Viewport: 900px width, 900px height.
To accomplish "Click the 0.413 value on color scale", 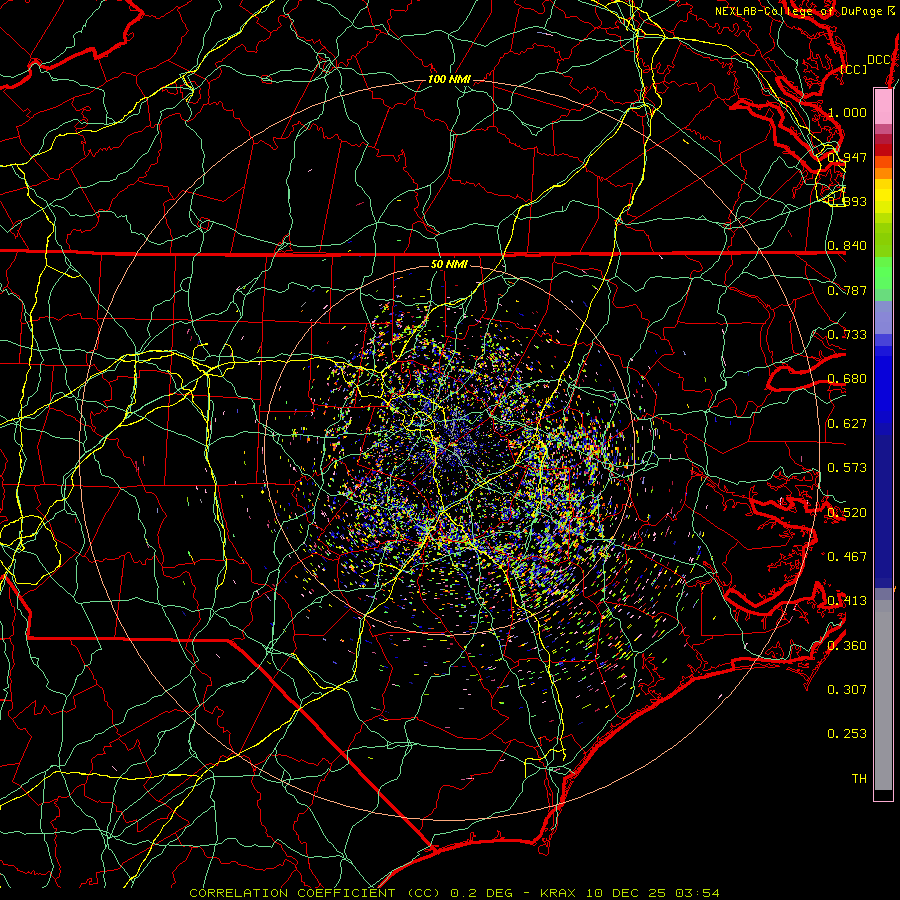I will pos(847,600).
